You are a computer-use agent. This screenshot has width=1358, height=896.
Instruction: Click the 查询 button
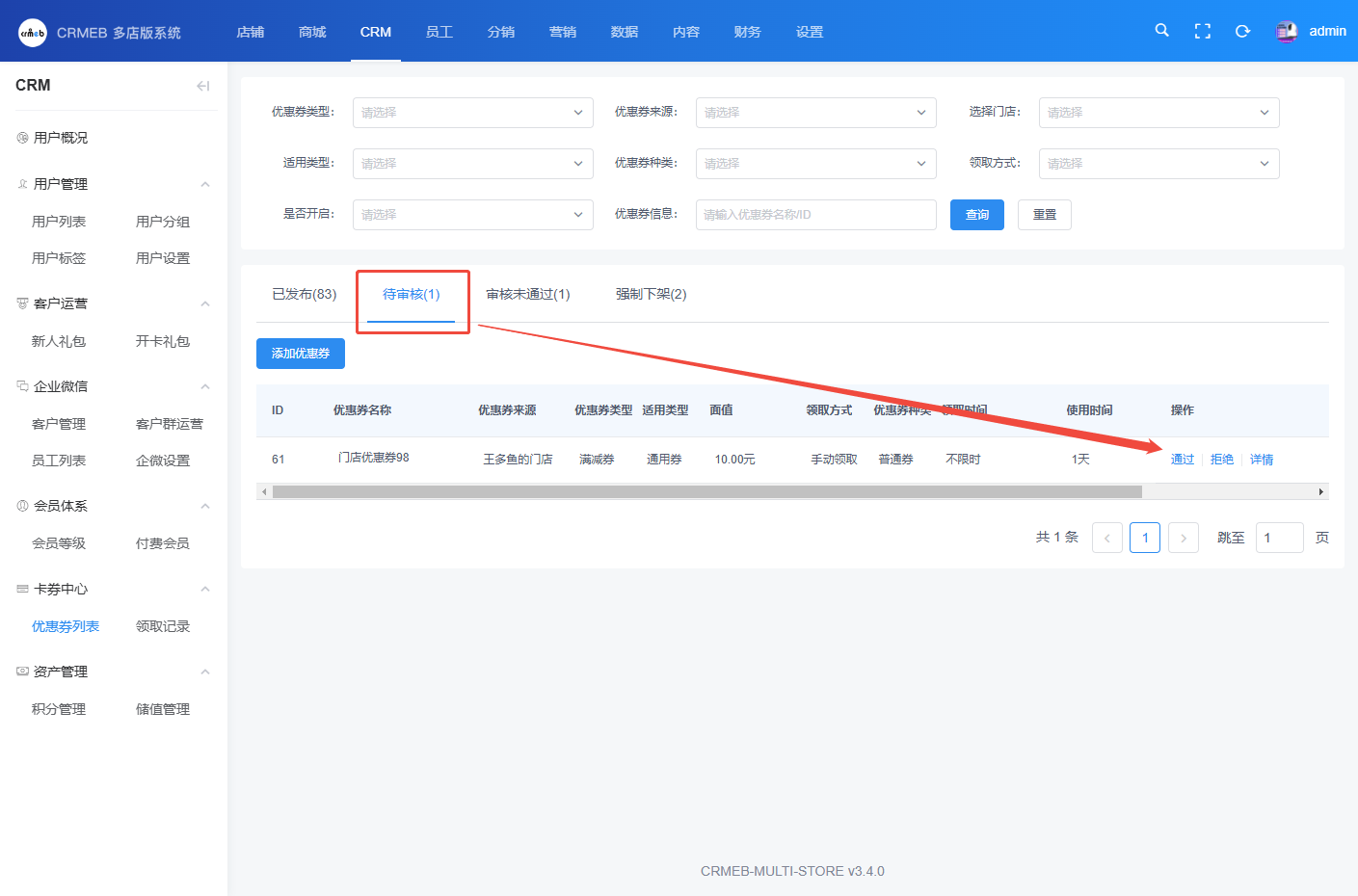click(976, 215)
